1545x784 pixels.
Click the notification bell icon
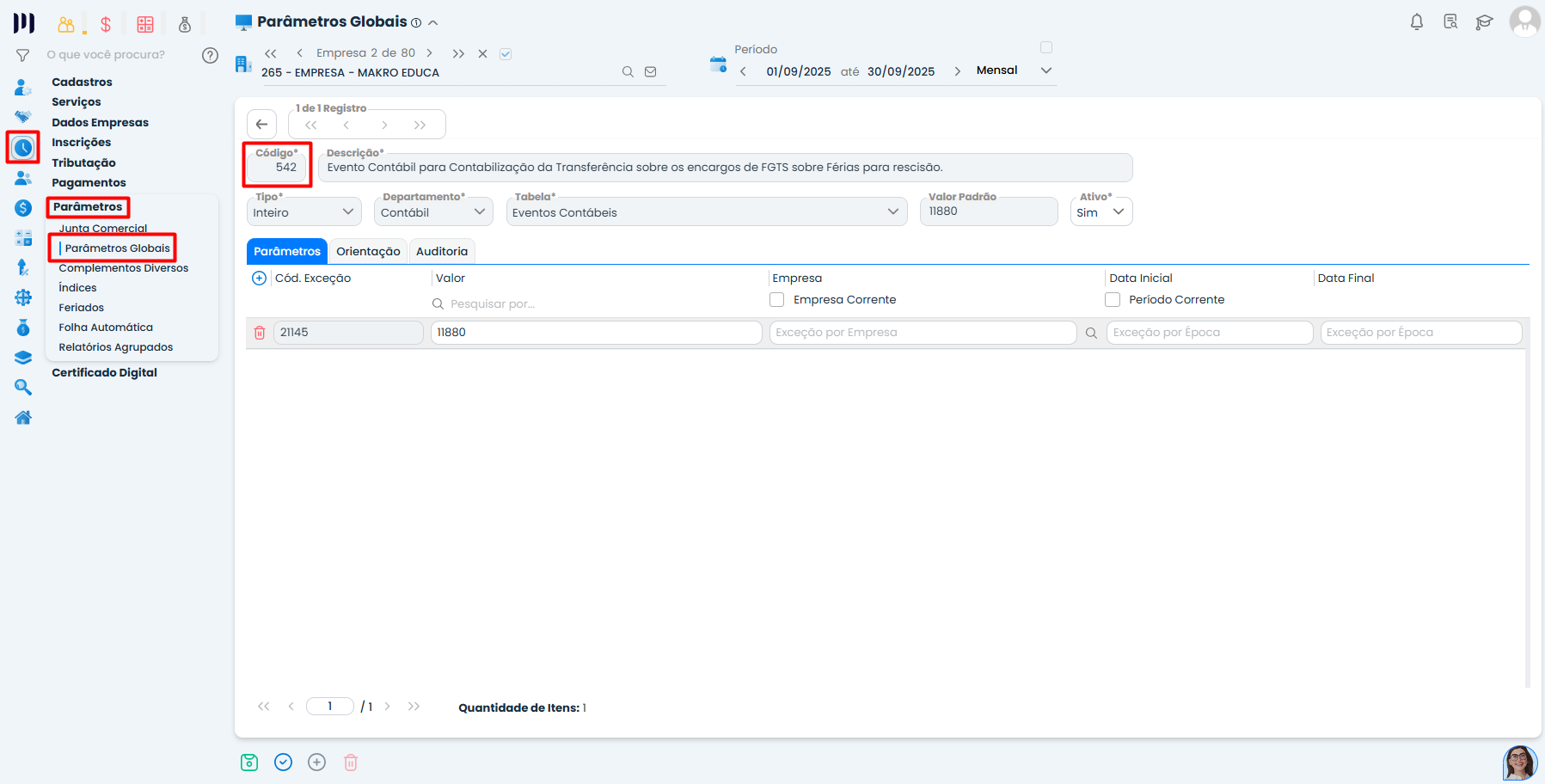tap(1417, 22)
